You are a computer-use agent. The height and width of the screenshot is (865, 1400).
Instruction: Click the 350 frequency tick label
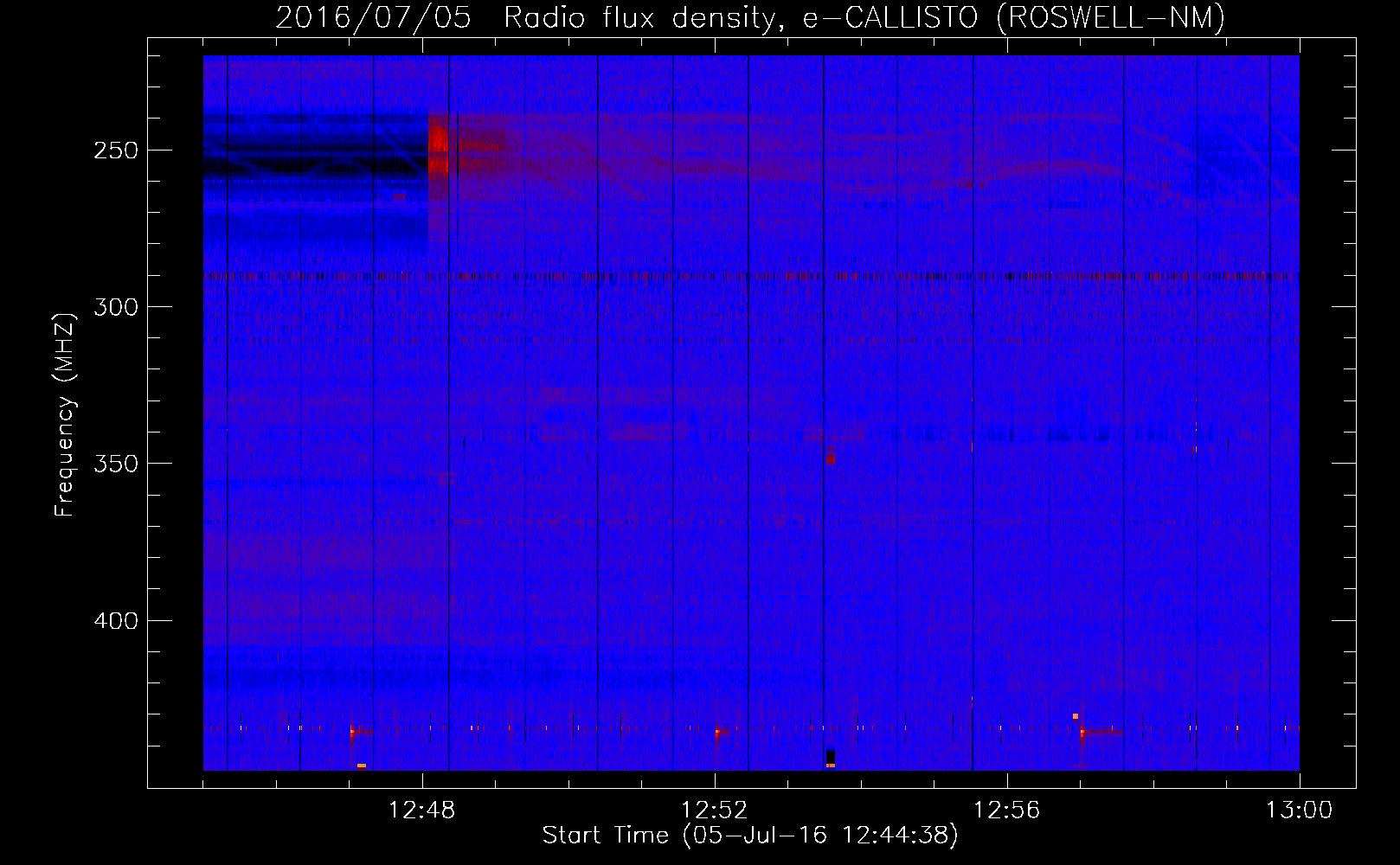click(x=116, y=464)
